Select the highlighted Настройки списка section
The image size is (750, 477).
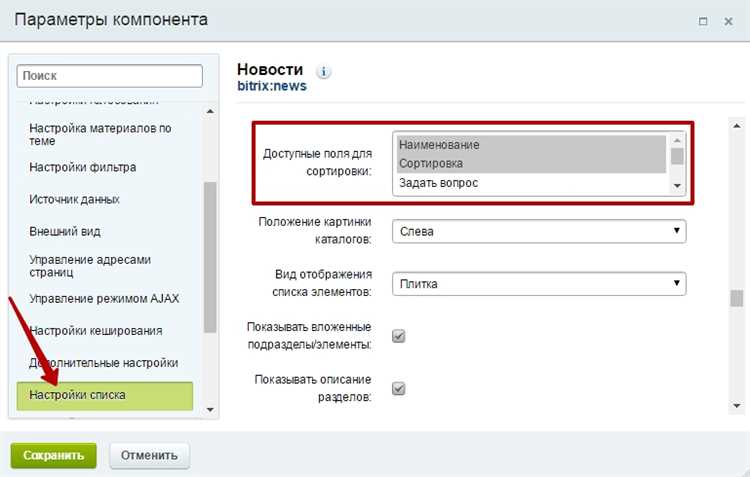coord(105,396)
